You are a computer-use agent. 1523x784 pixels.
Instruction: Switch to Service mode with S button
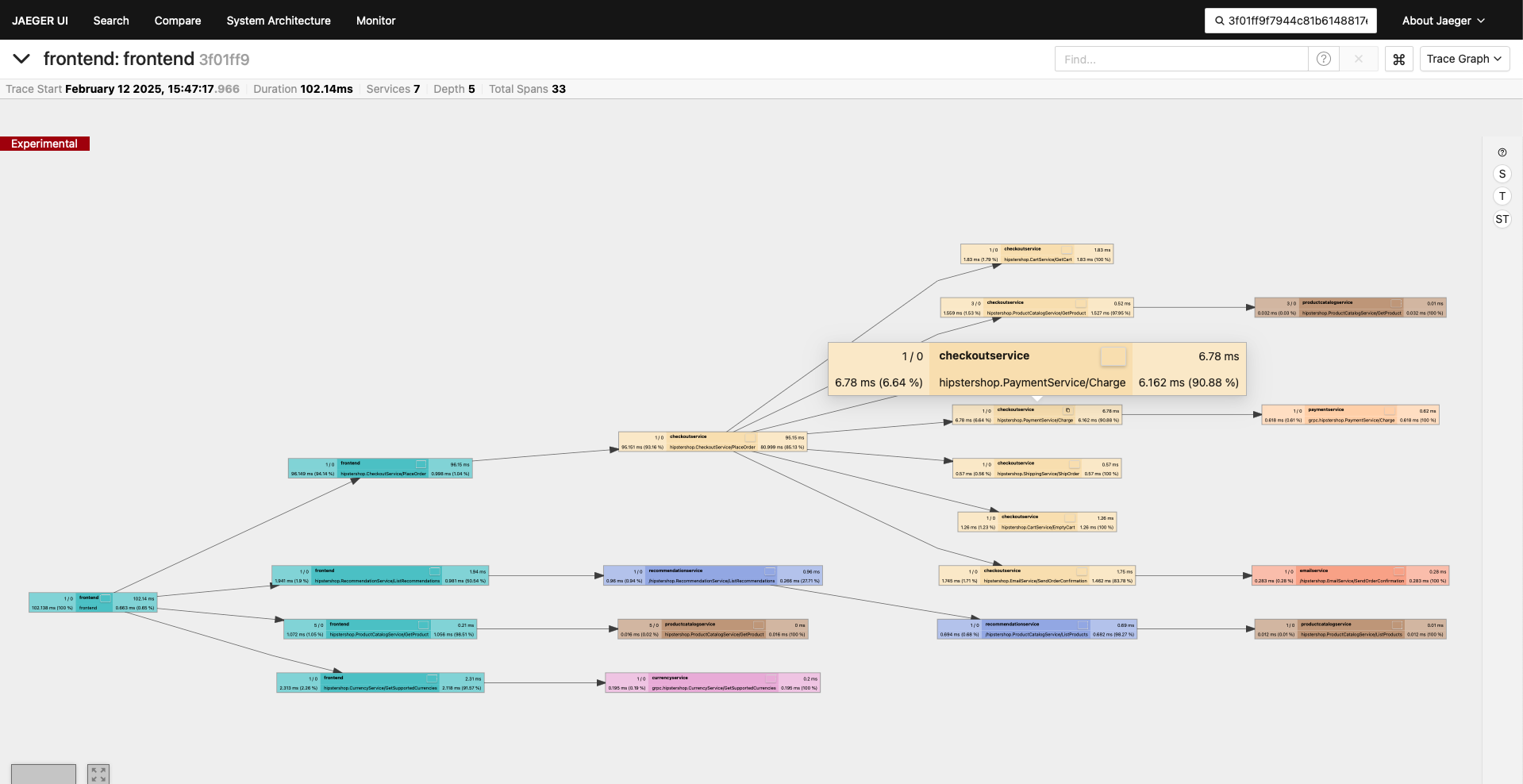[x=1502, y=174]
